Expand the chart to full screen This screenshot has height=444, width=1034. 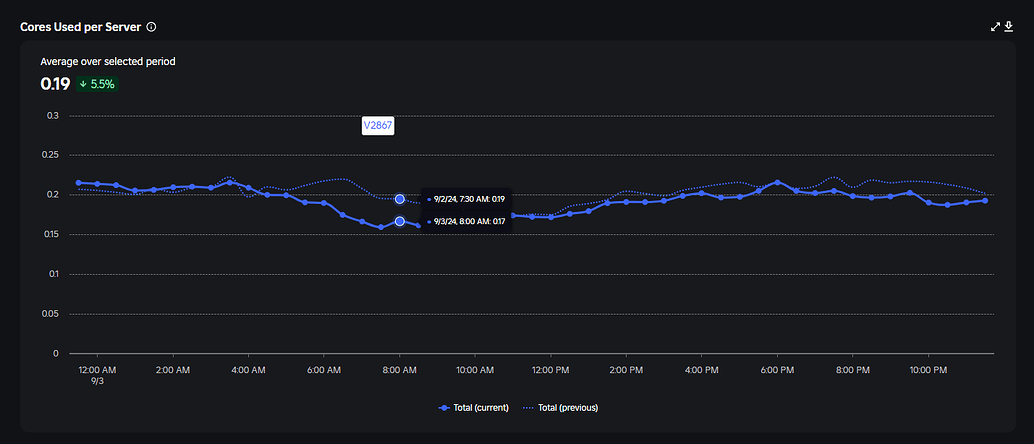996,26
